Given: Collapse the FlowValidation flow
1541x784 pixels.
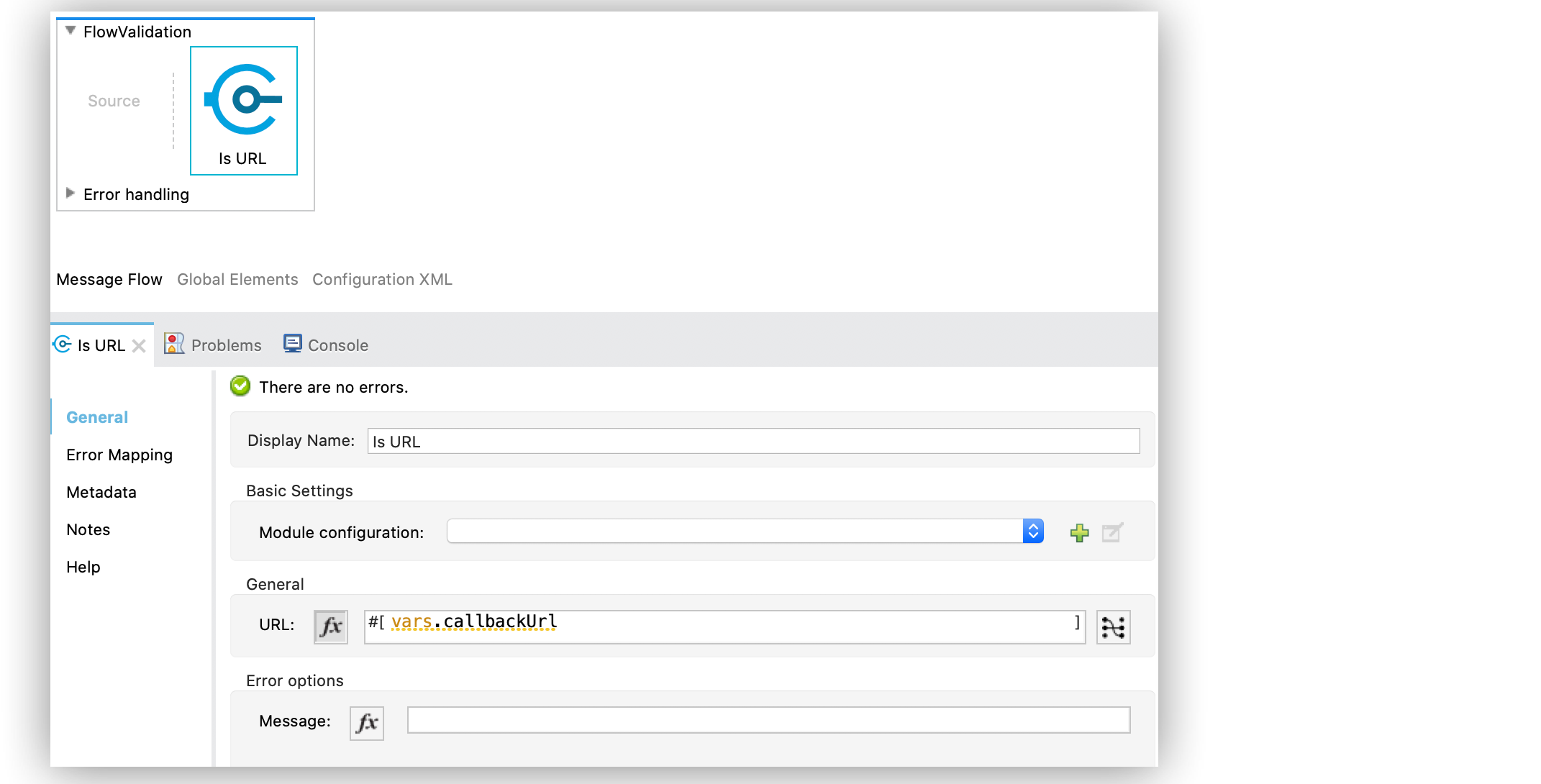Looking at the screenshot, I should point(70,31).
